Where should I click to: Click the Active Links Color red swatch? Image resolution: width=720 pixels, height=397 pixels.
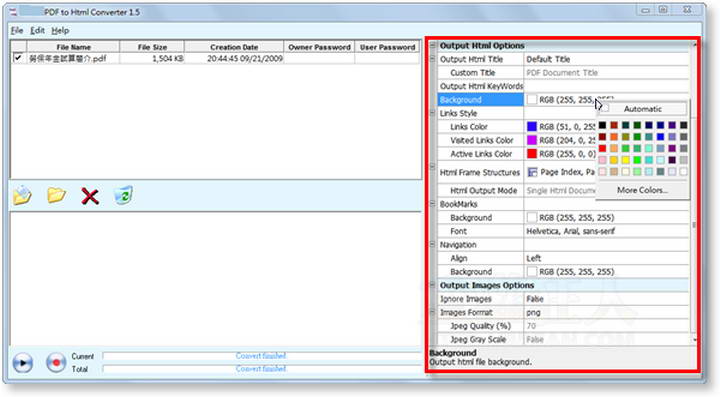point(532,154)
